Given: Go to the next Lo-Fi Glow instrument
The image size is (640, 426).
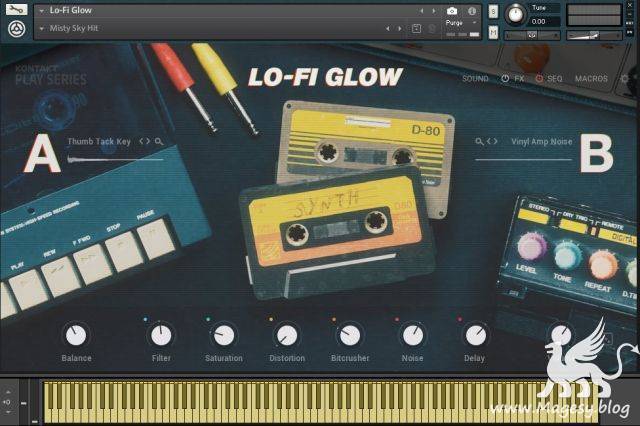Looking at the screenshot, I should click(x=434, y=11).
